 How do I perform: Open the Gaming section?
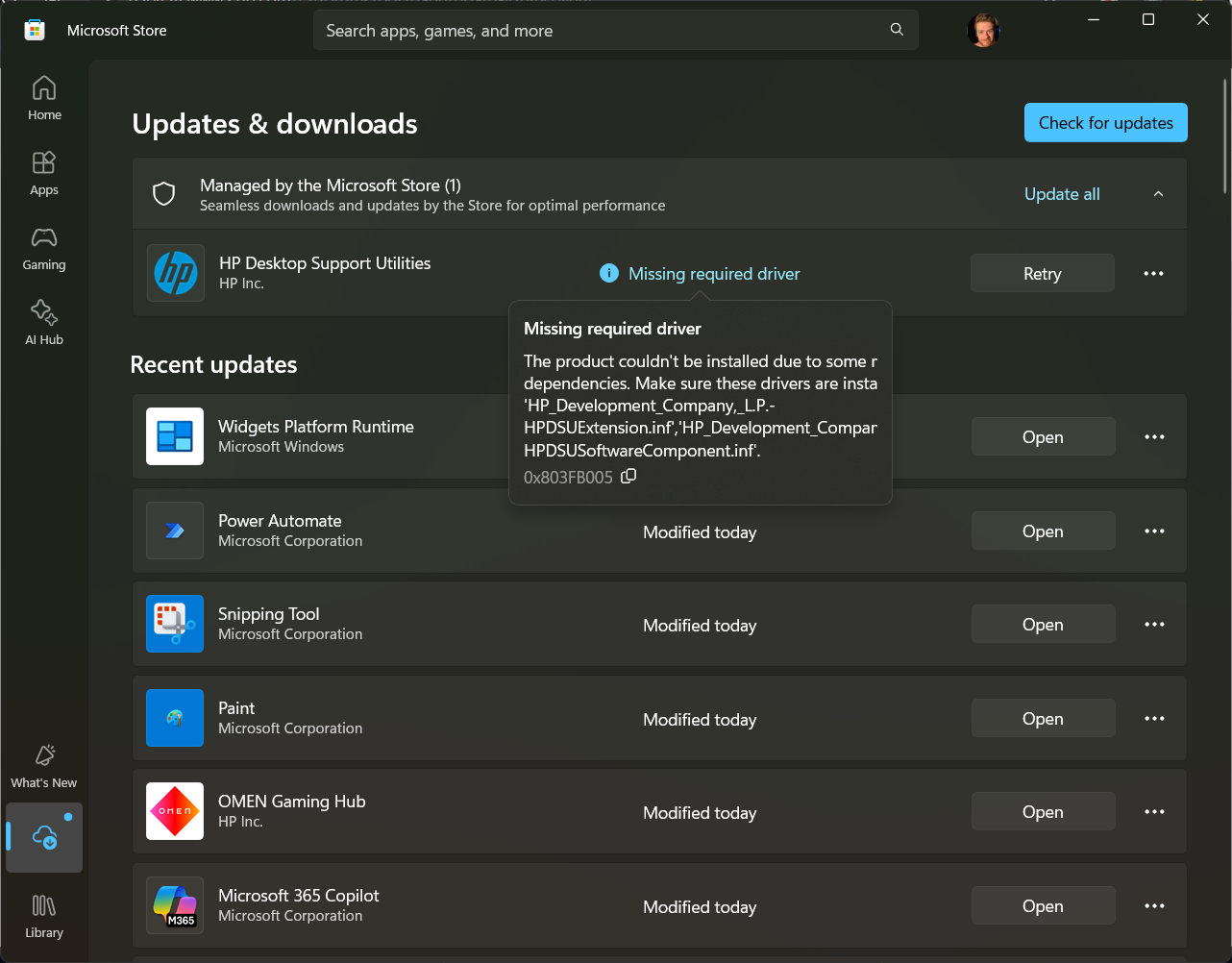43,248
